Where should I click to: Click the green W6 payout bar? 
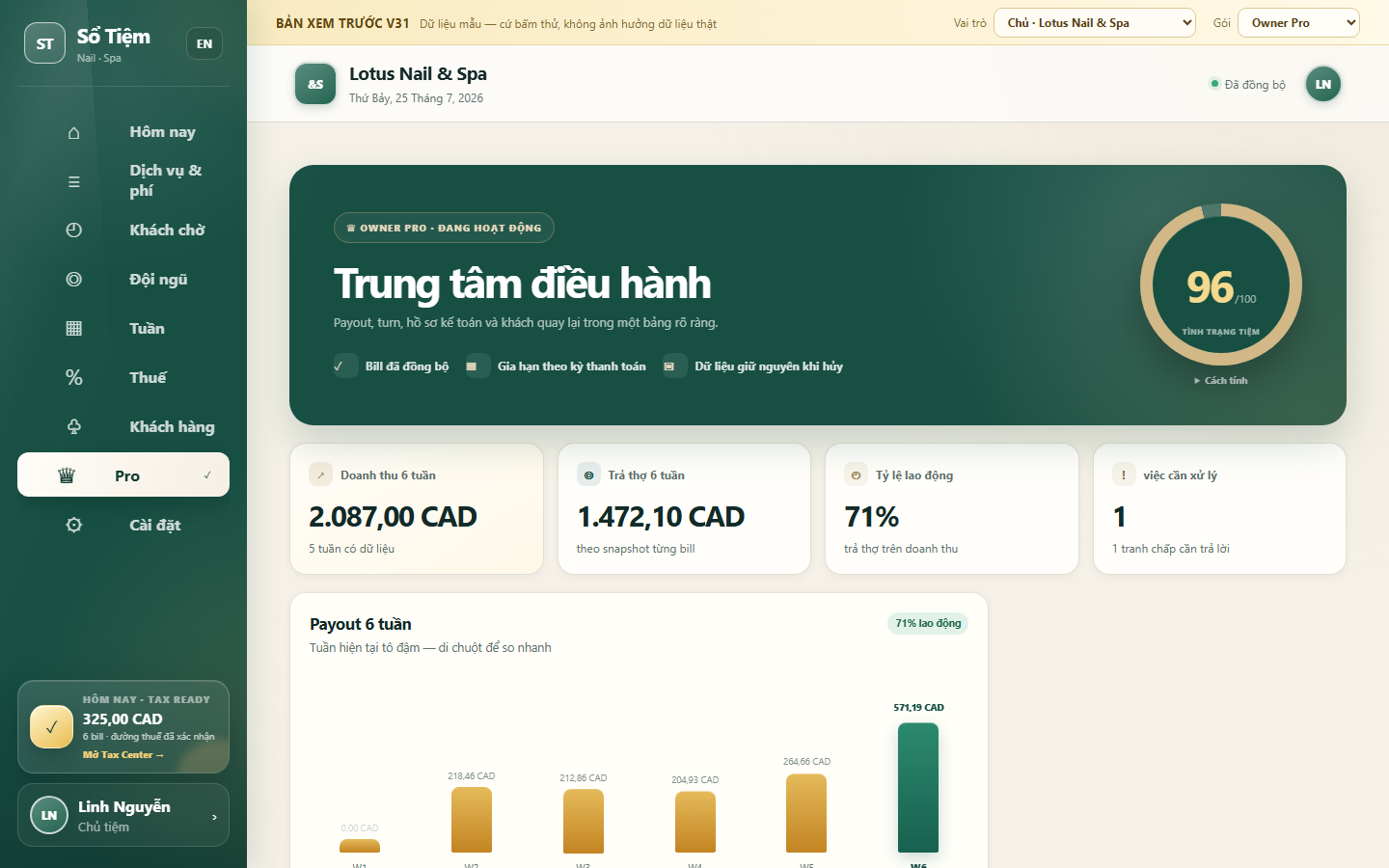(x=918, y=788)
